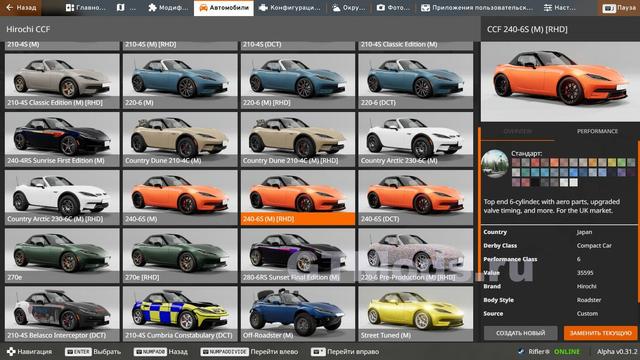Select the 240-4RS Sunrise First Edition thumbnail

pyautogui.click(x=62, y=139)
